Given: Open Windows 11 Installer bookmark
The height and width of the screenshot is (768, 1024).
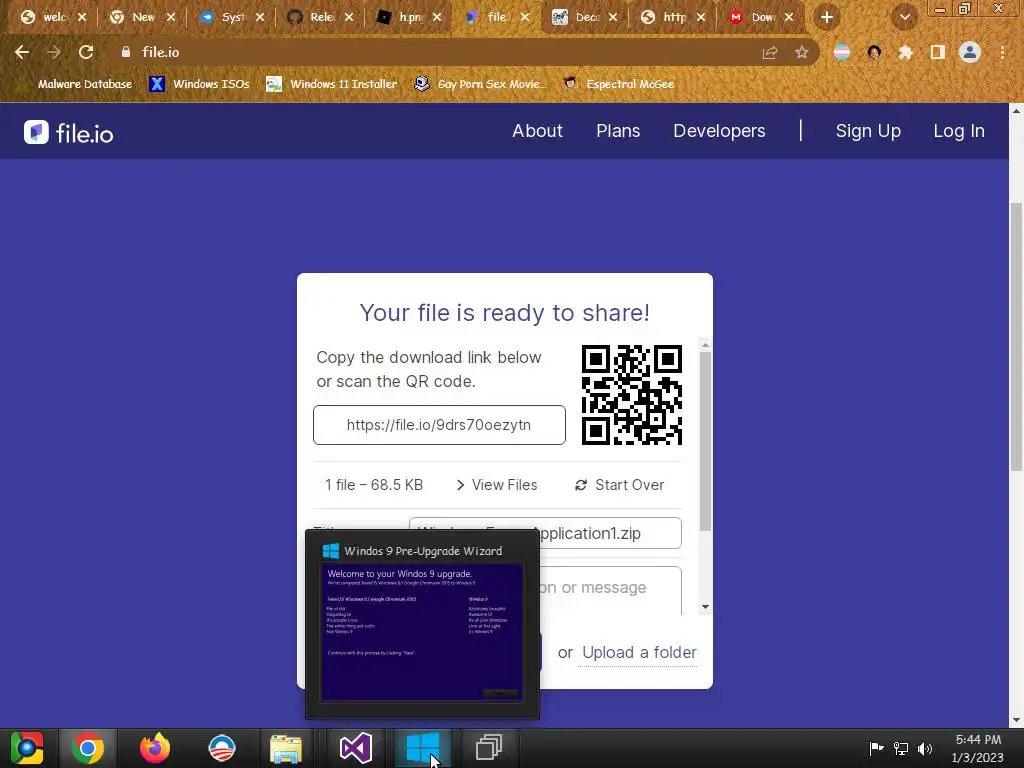Looking at the screenshot, I should (x=332, y=84).
